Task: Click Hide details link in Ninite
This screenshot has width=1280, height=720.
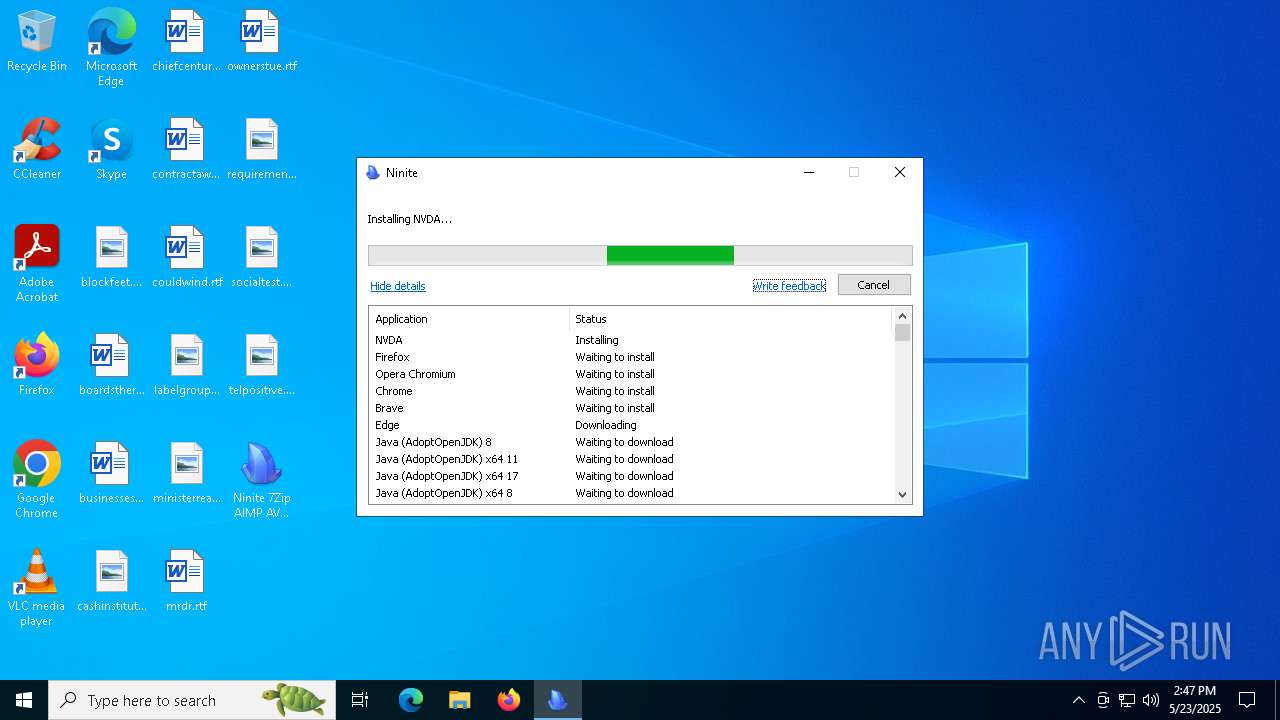Action: (x=398, y=286)
